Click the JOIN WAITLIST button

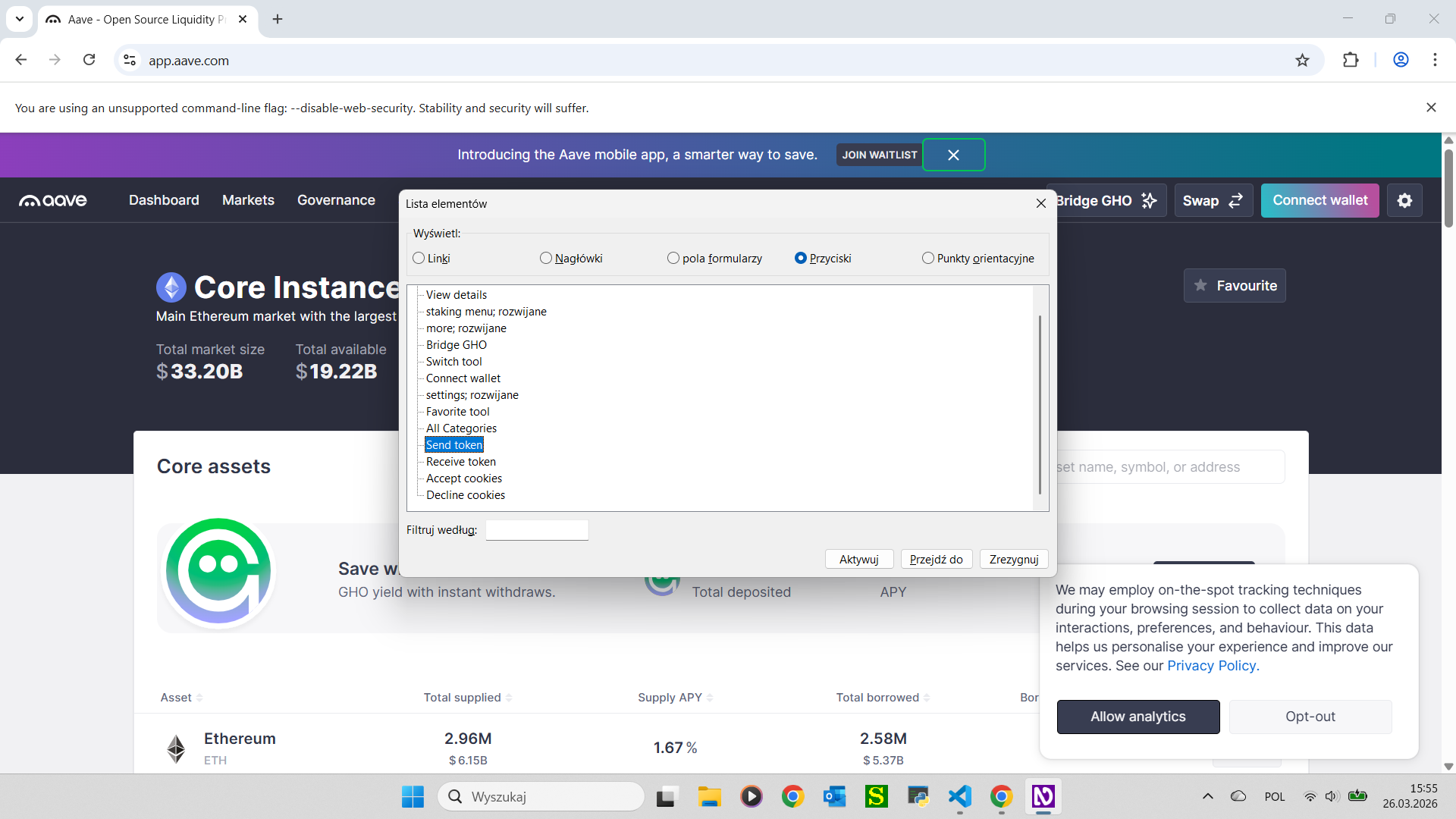pos(879,155)
